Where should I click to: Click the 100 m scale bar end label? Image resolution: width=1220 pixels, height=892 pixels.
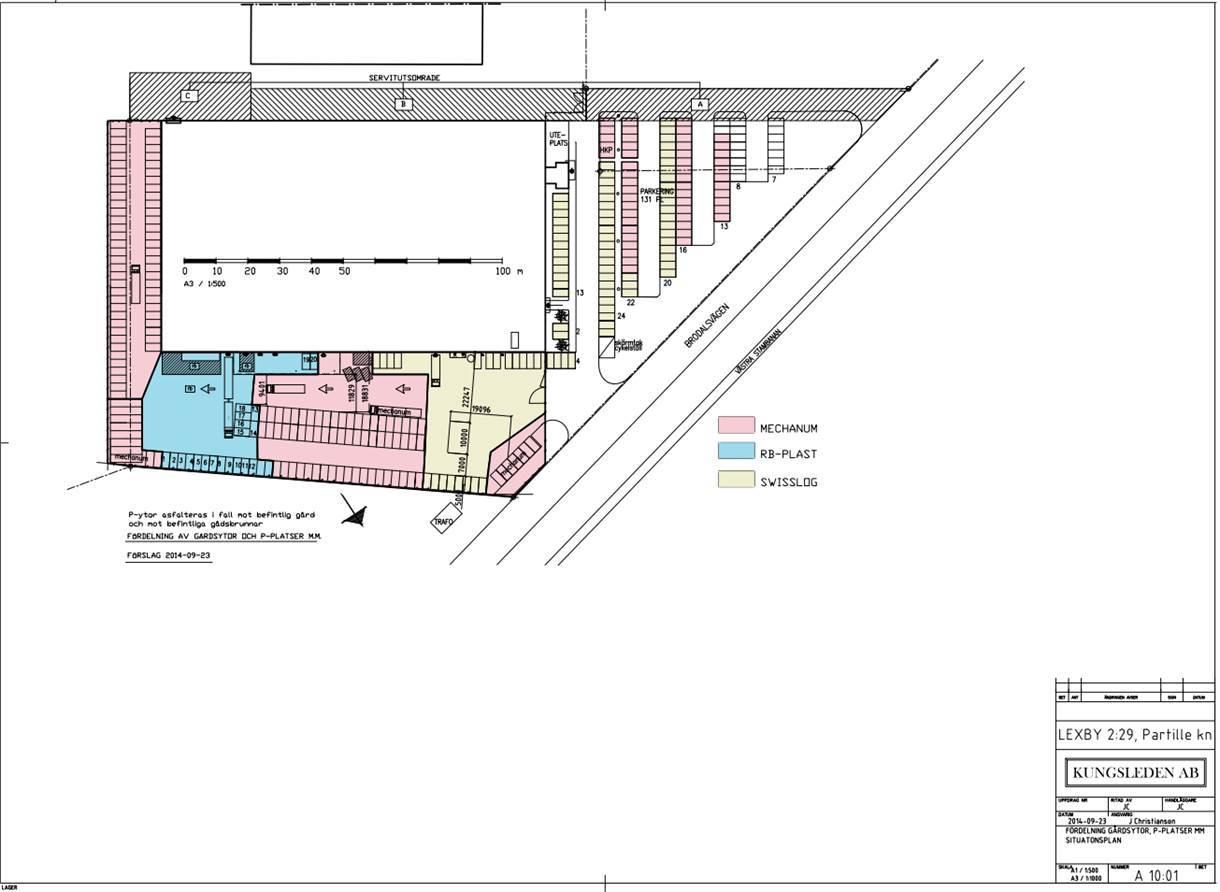click(x=503, y=271)
